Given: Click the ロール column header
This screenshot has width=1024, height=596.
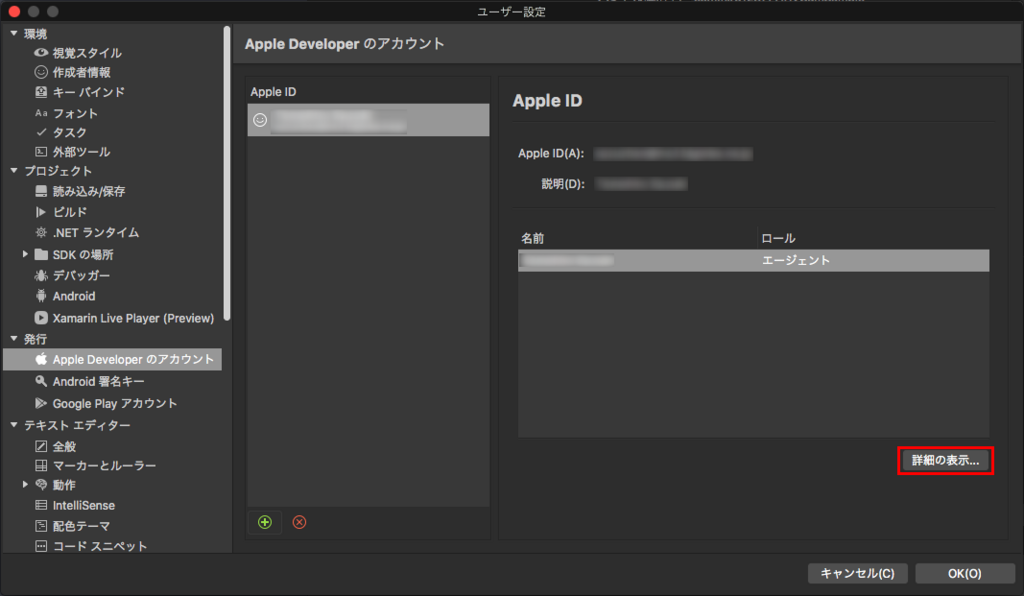Looking at the screenshot, I should coord(778,238).
